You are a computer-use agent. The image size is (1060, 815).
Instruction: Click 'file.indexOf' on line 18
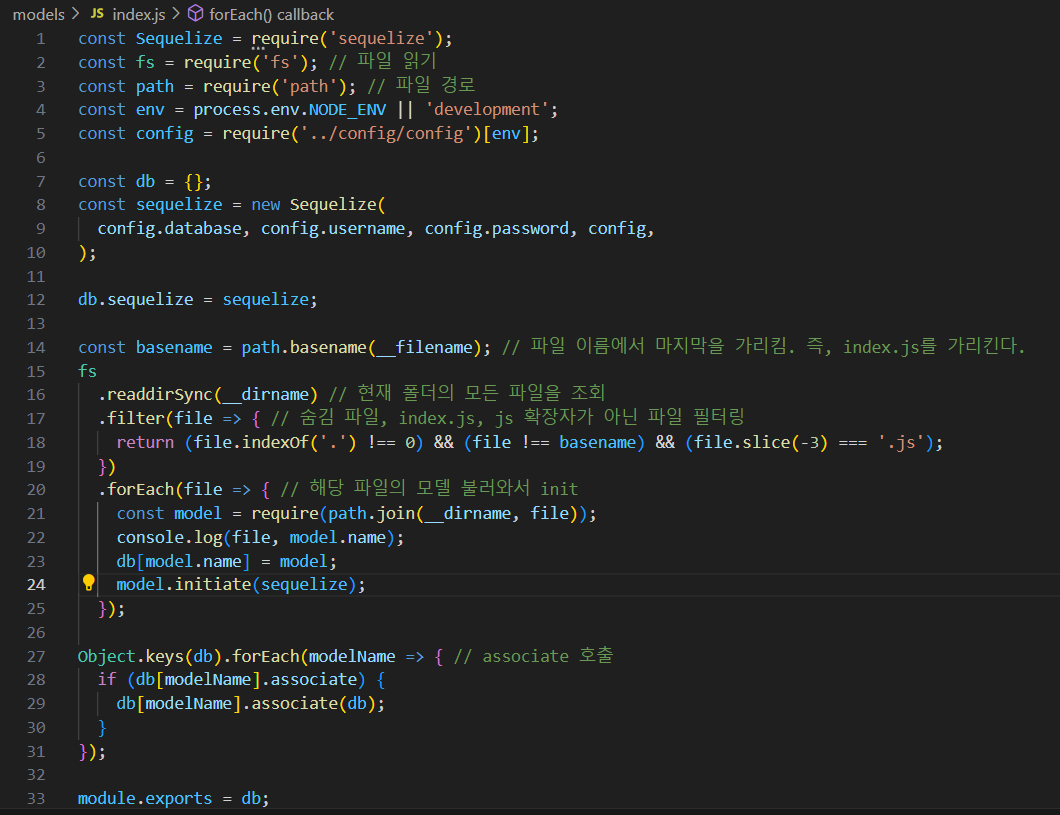click(251, 442)
